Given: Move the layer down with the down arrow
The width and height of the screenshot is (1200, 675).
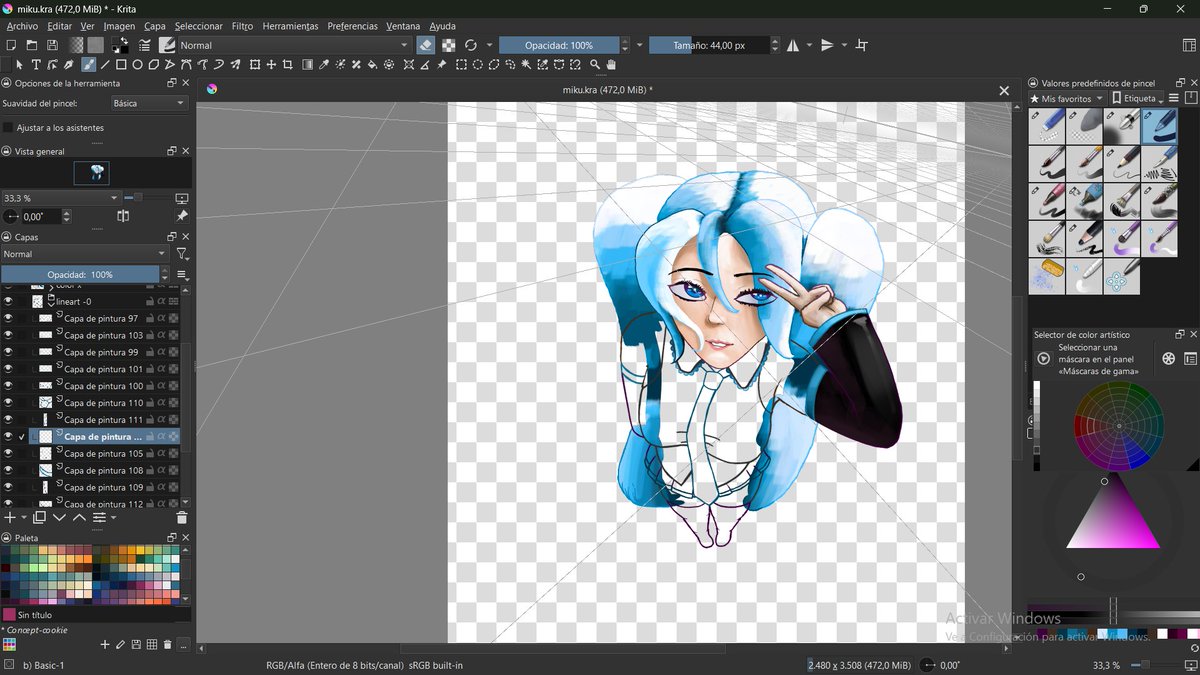Looking at the screenshot, I should (x=60, y=518).
